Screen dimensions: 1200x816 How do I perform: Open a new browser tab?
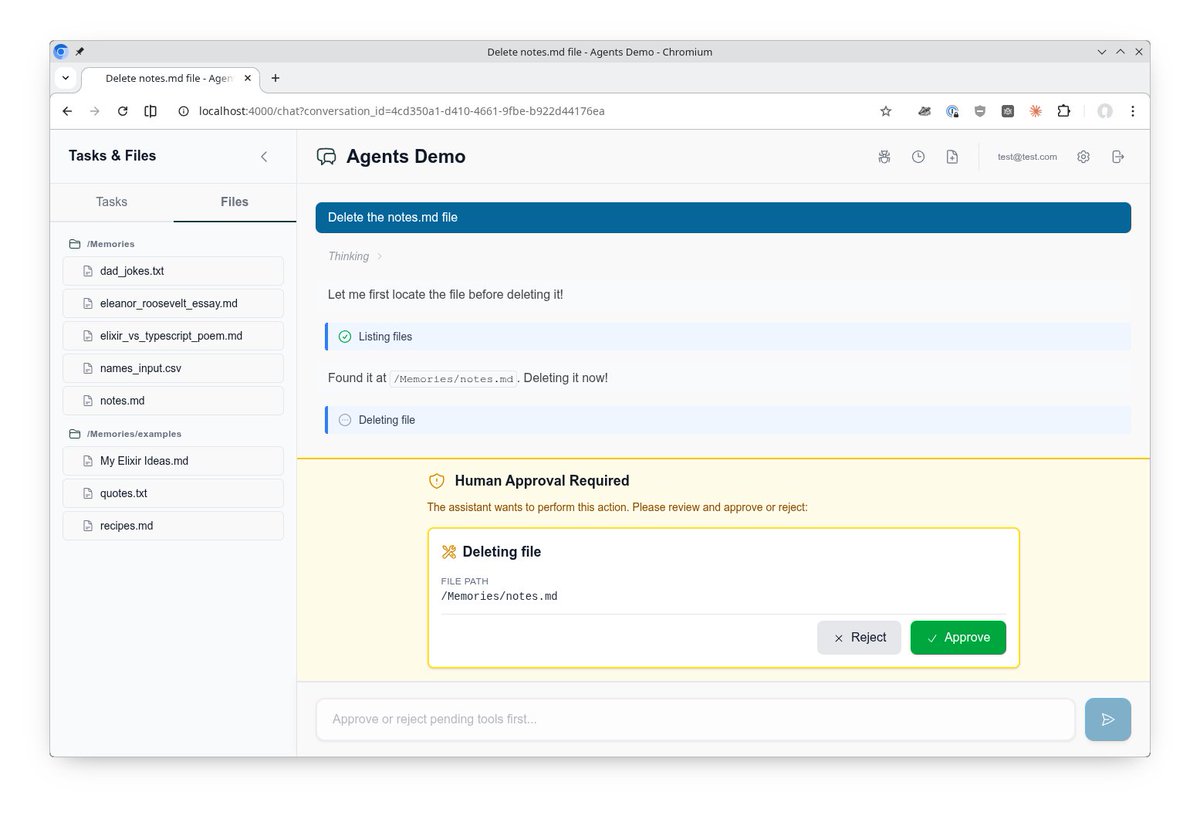coord(276,78)
